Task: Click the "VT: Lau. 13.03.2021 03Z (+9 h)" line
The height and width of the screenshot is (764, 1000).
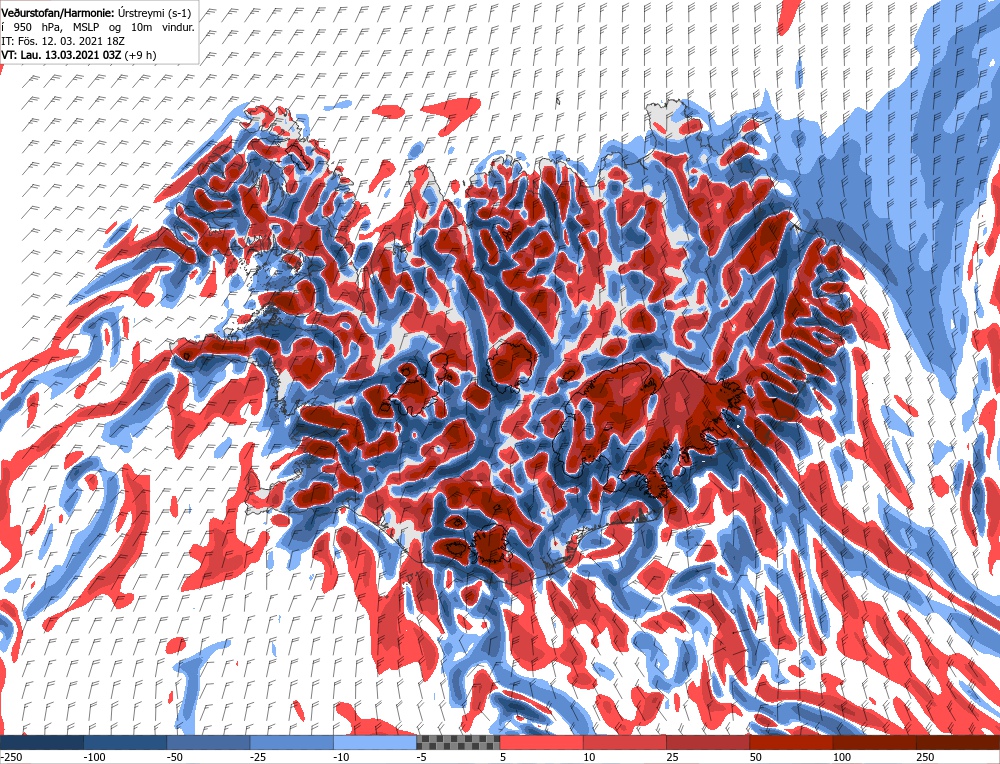Action: coord(79,55)
